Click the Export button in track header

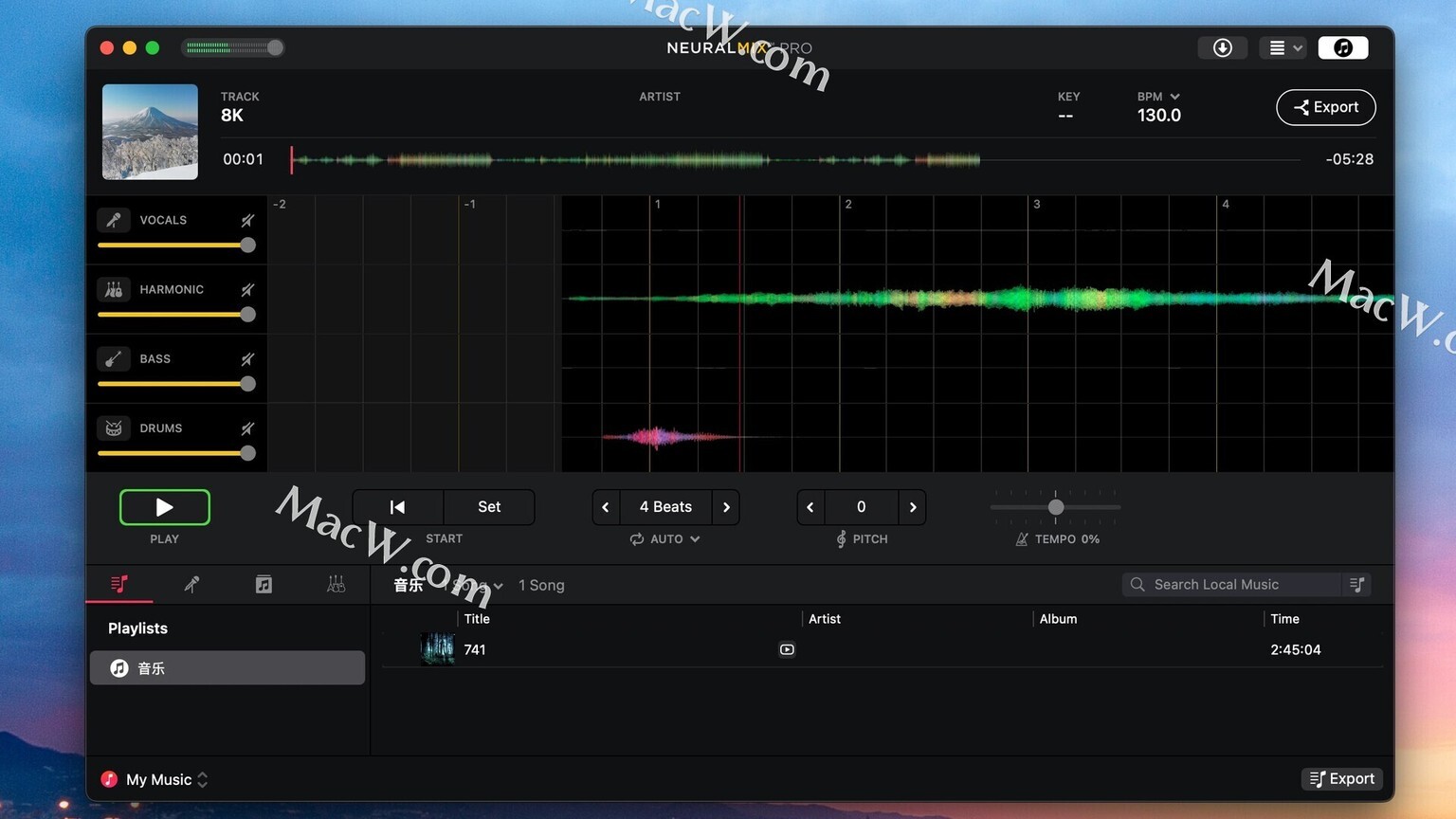click(1325, 107)
